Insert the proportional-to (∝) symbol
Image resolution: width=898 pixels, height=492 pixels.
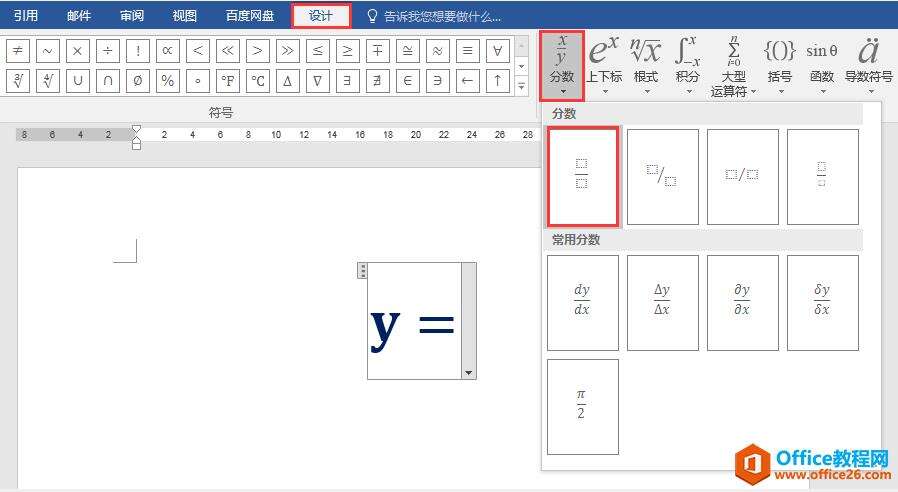click(167, 51)
